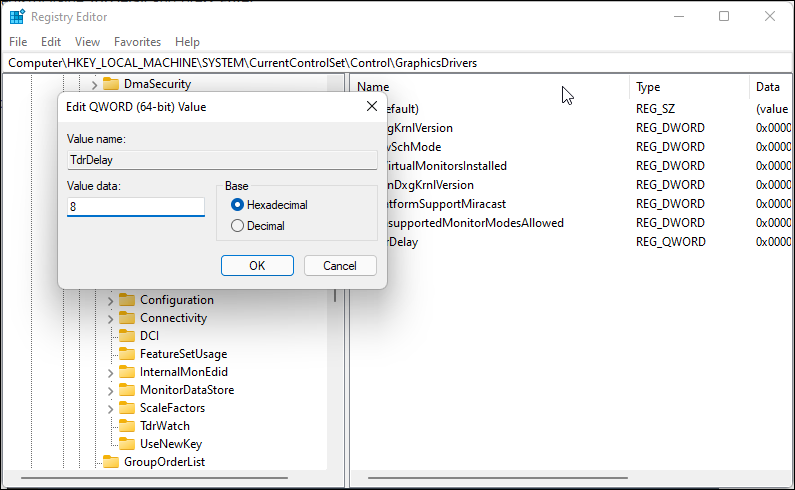This screenshot has width=795, height=490.
Task: Click the InternalMonEdid folder icon
Action: pos(127,372)
